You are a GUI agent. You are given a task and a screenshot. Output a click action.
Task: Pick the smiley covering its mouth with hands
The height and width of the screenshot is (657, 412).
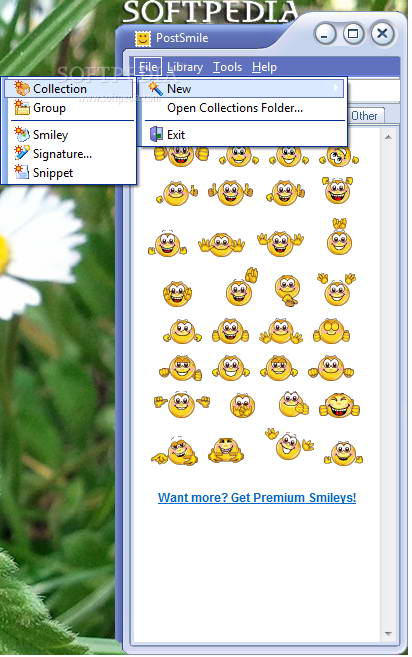pyautogui.click(x=242, y=406)
